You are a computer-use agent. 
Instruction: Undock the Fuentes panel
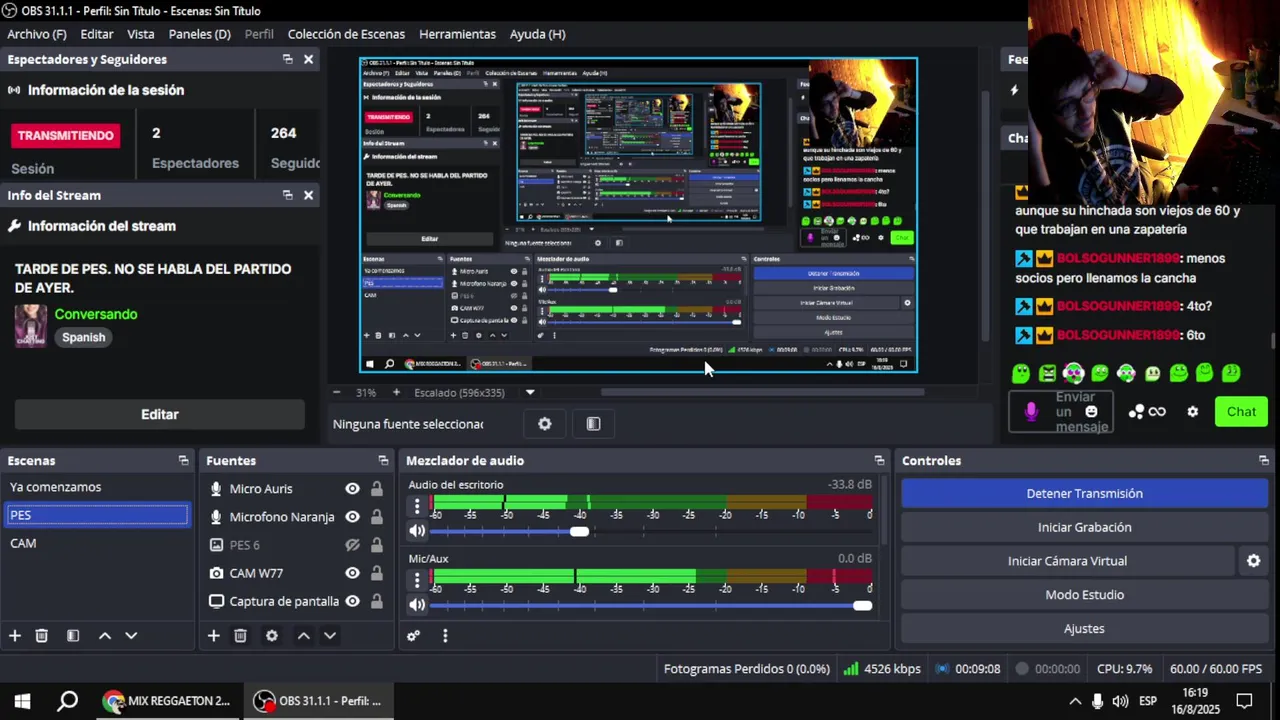tap(383, 461)
